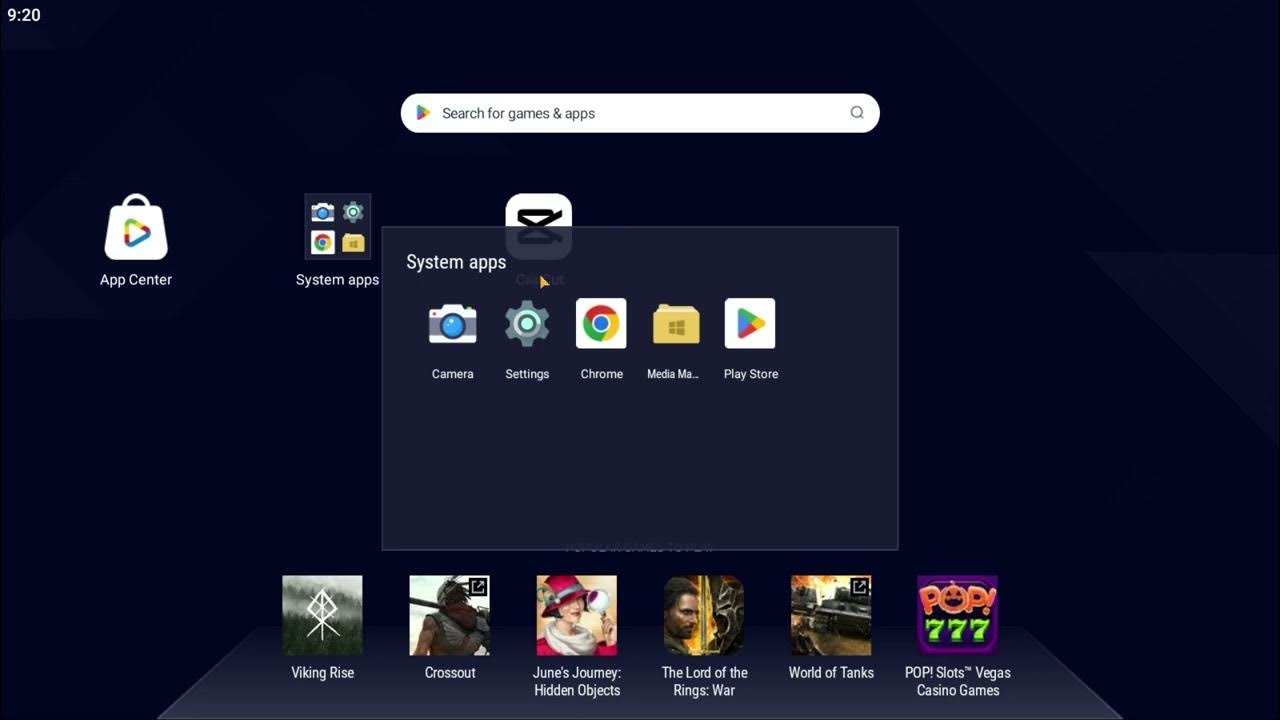The image size is (1280, 720).
Task: Launch Chrome from System apps
Action: tap(601, 323)
